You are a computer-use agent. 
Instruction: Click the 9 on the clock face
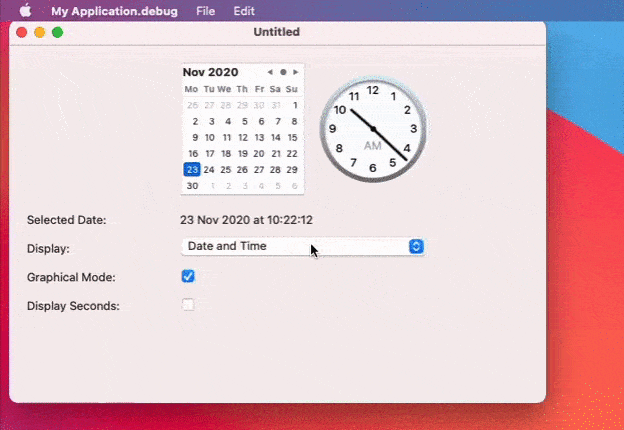[332, 128]
